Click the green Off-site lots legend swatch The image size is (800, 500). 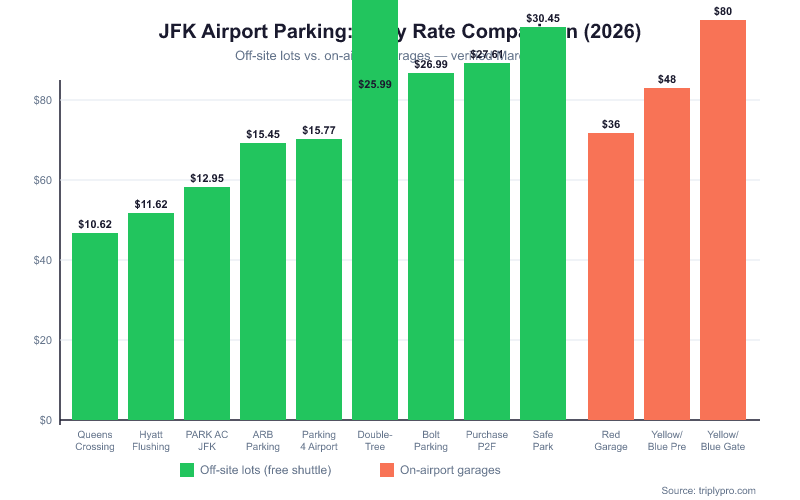187,469
